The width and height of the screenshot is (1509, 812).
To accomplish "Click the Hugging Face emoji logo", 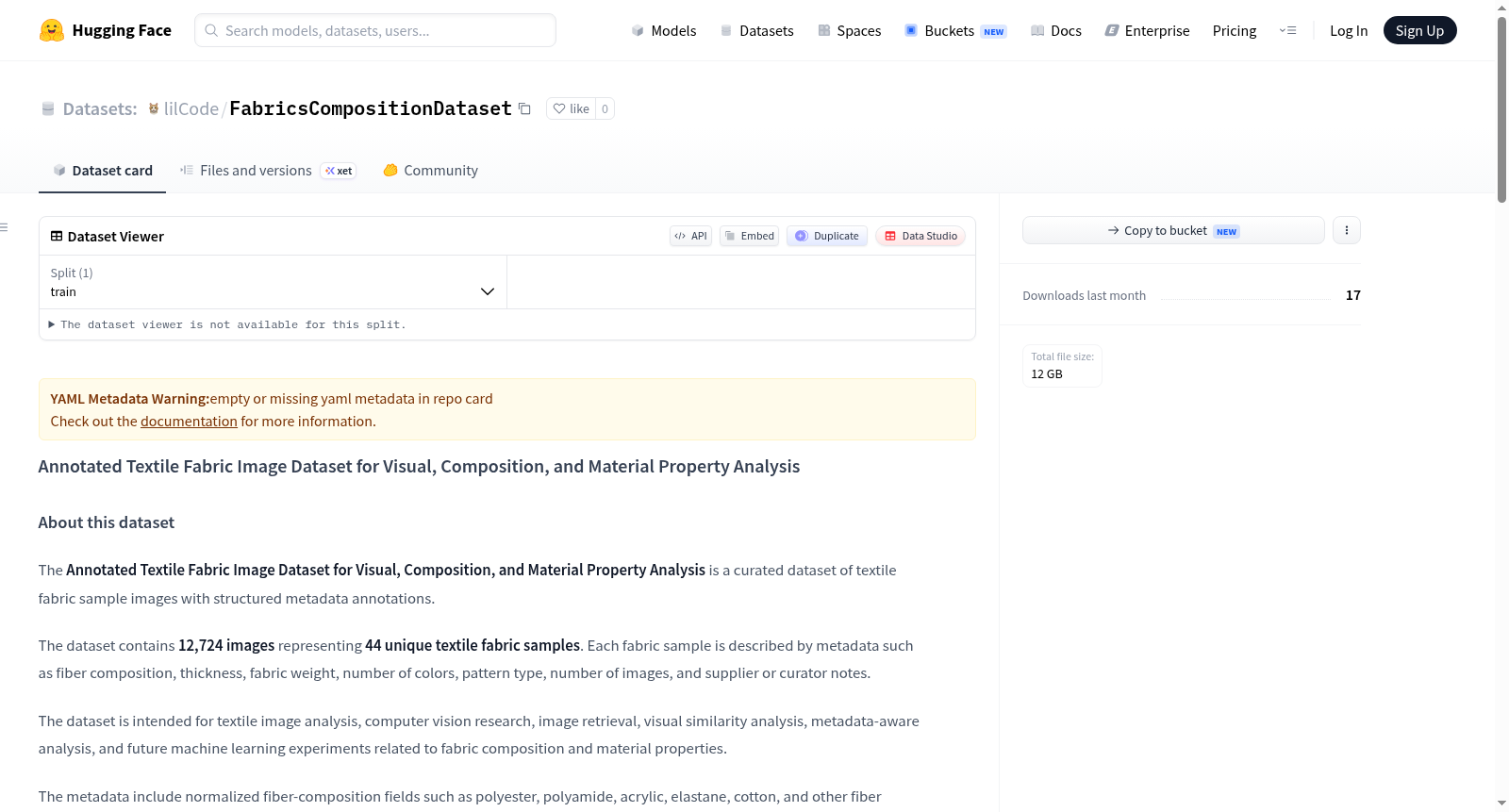I will (x=52, y=30).
